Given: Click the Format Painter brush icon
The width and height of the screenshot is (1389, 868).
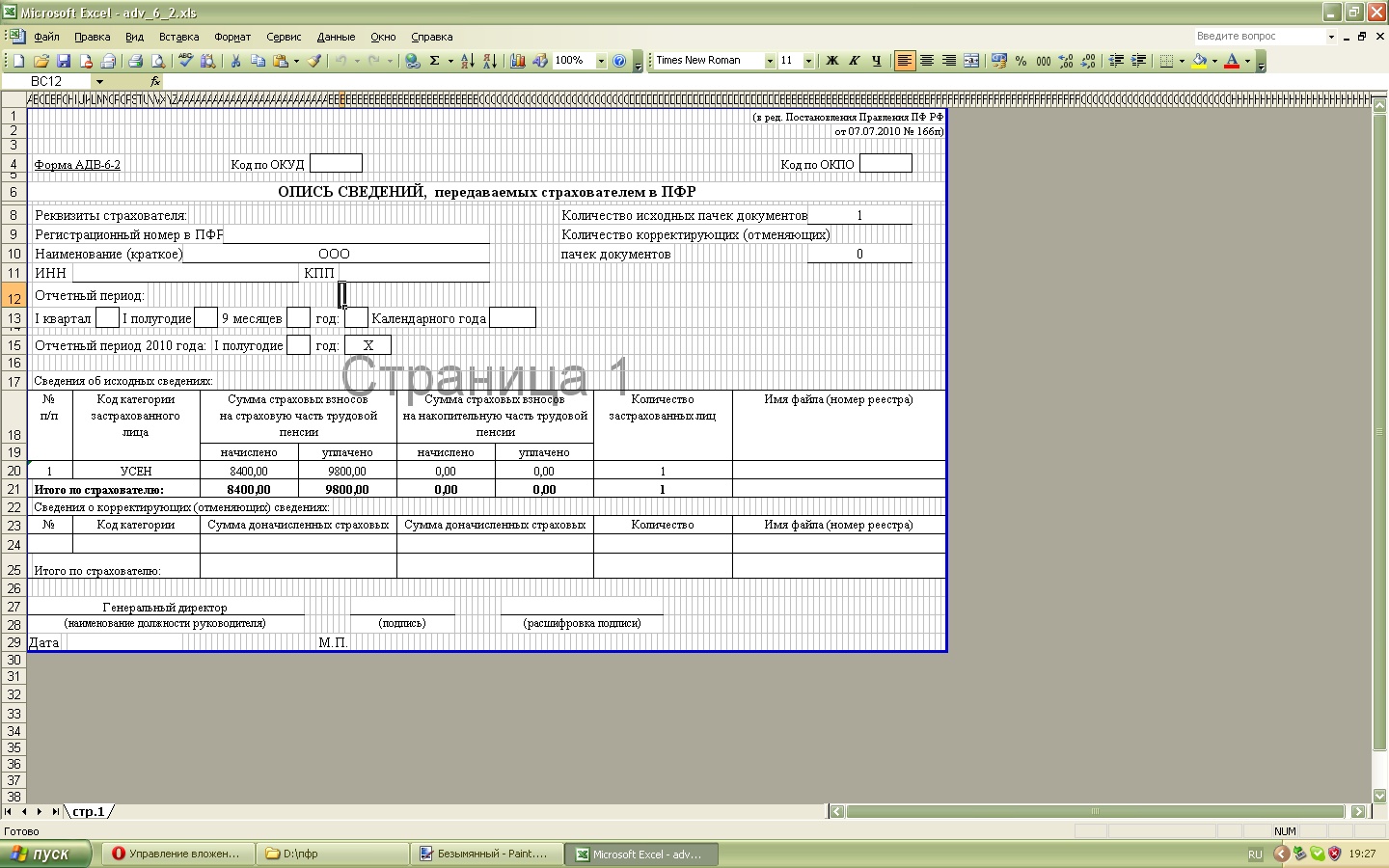Looking at the screenshot, I should click(x=314, y=61).
